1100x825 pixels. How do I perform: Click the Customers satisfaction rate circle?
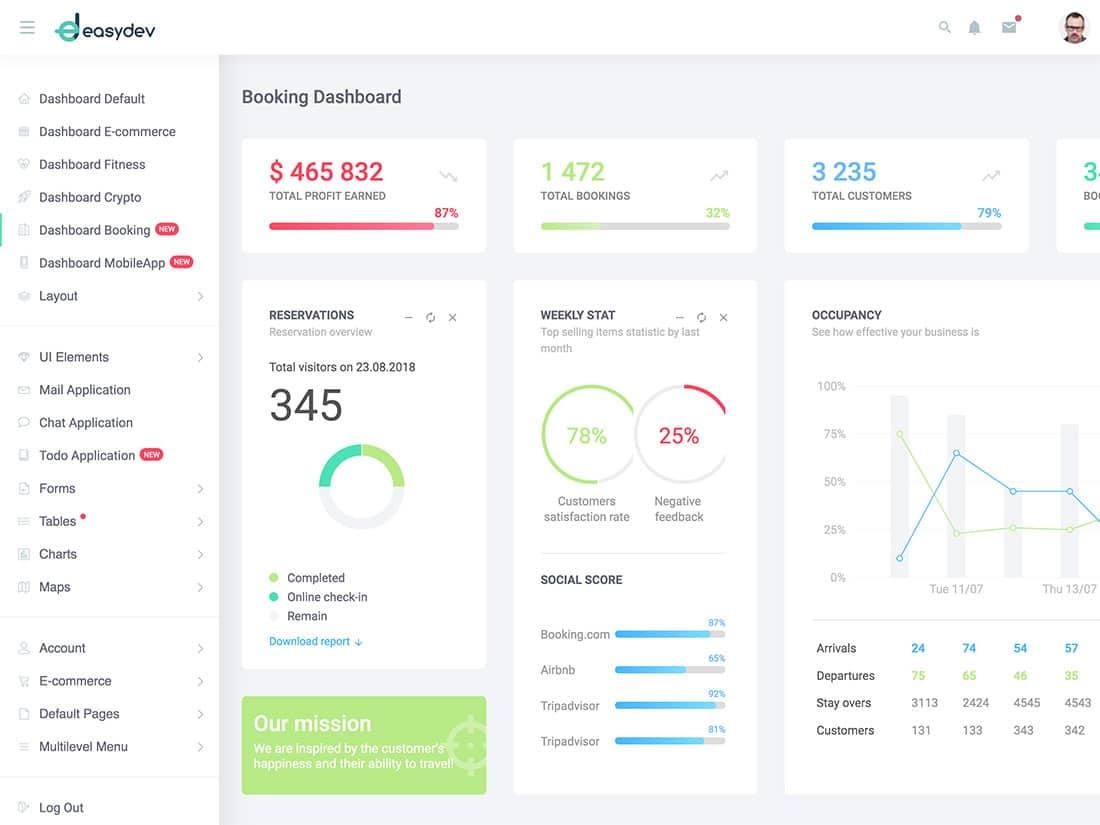[587, 434]
